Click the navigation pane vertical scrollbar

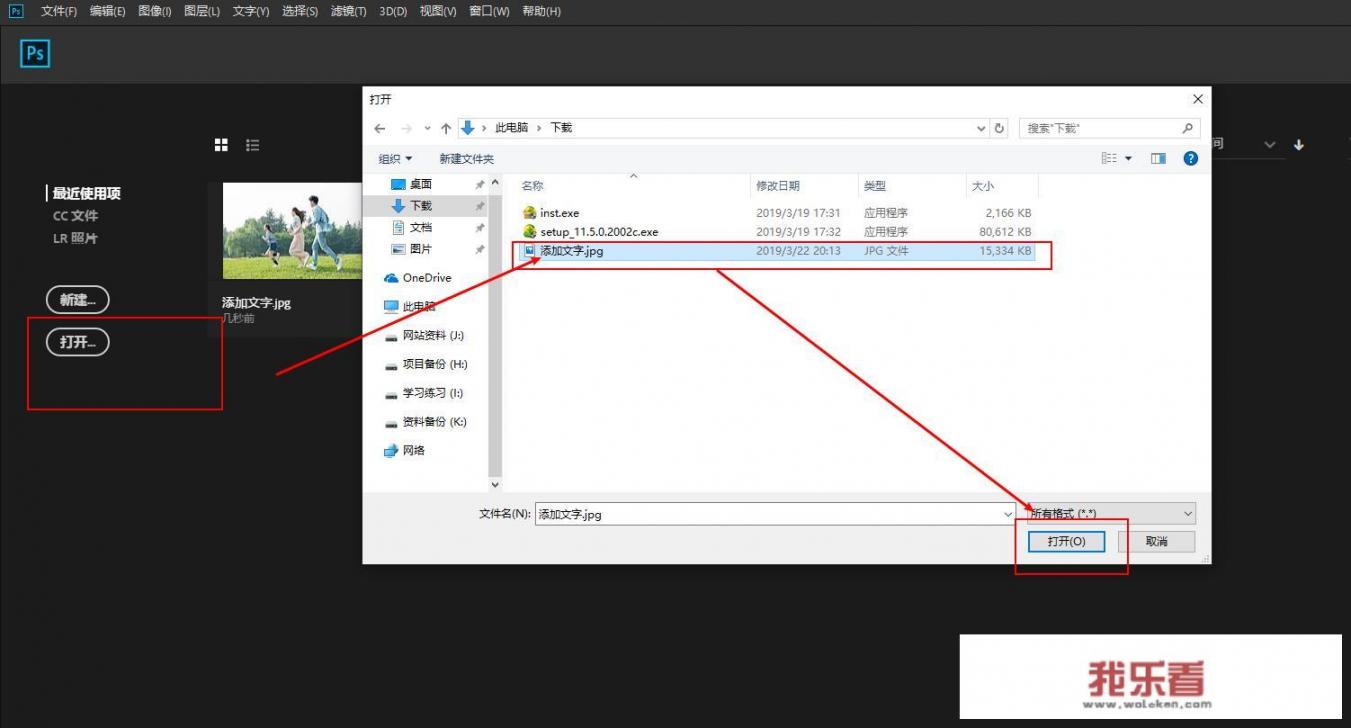(494, 333)
